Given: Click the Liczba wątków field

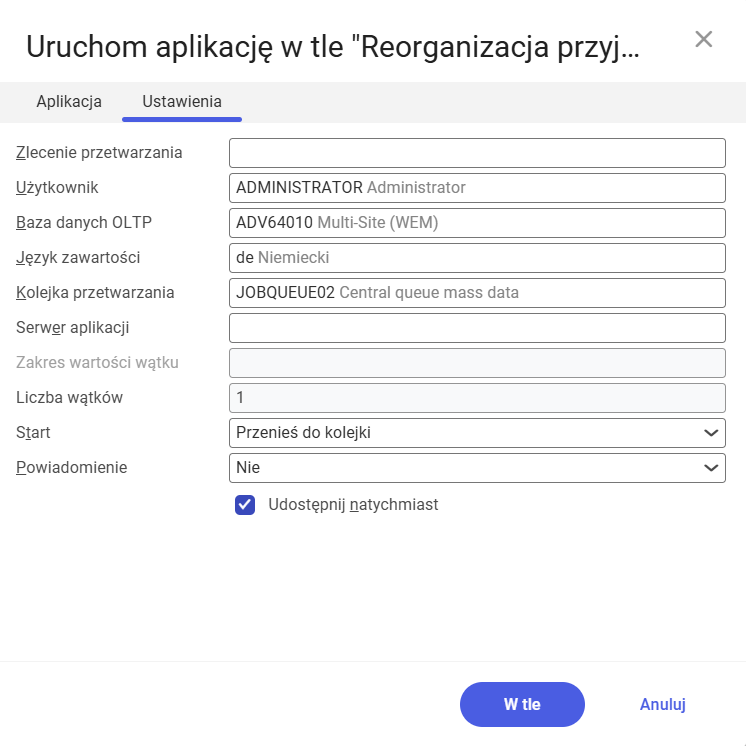Looking at the screenshot, I should coord(477,397).
